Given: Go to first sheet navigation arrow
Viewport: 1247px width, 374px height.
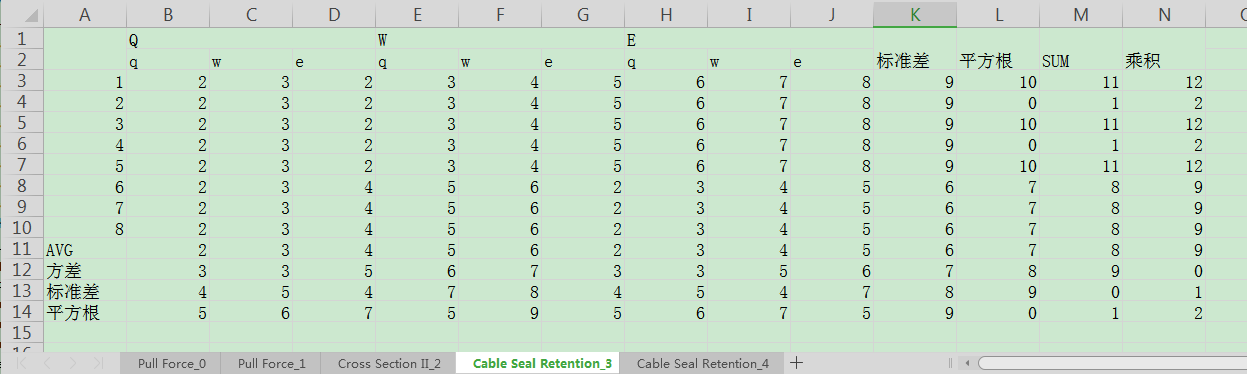Looking at the screenshot, I should click(x=23, y=363).
